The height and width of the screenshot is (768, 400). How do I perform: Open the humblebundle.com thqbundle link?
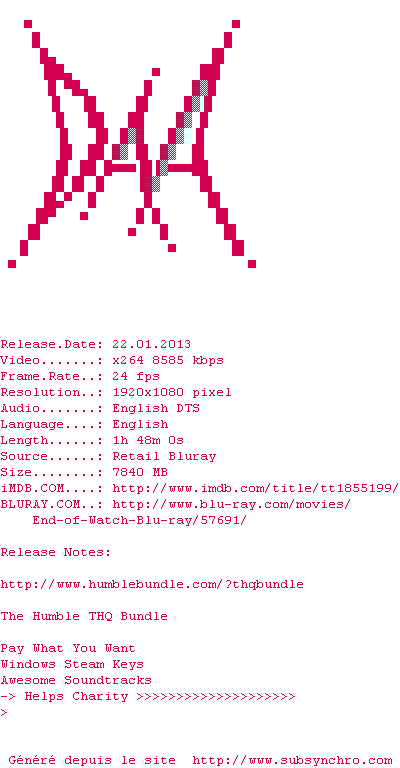[x=152, y=584]
